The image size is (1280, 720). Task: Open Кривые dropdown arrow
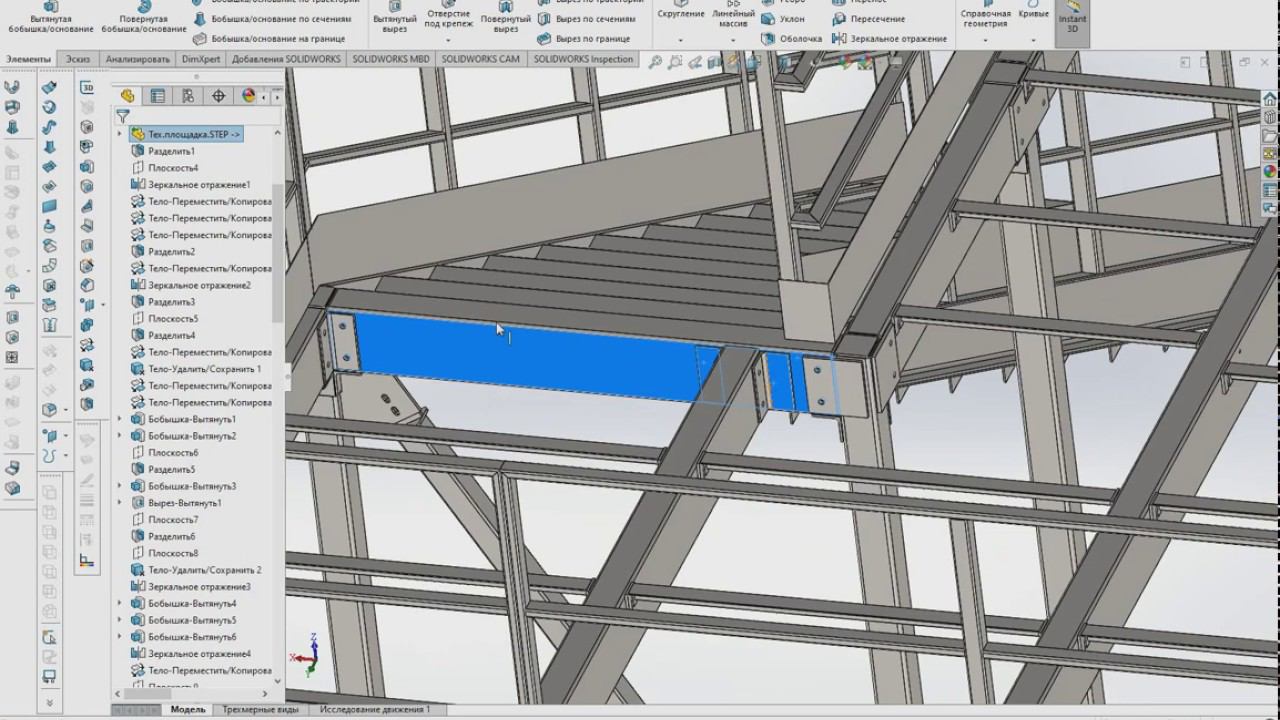(x=1033, y=40)
